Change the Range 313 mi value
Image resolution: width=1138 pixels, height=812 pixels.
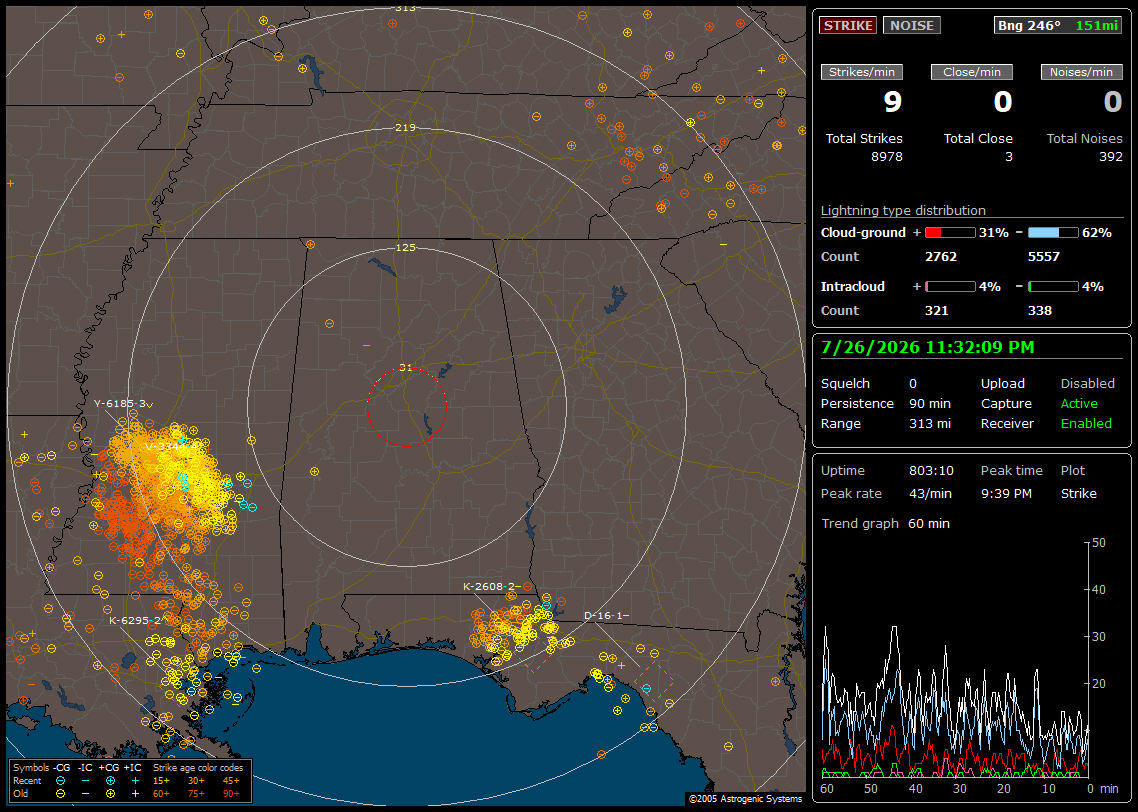coord(930,424)
